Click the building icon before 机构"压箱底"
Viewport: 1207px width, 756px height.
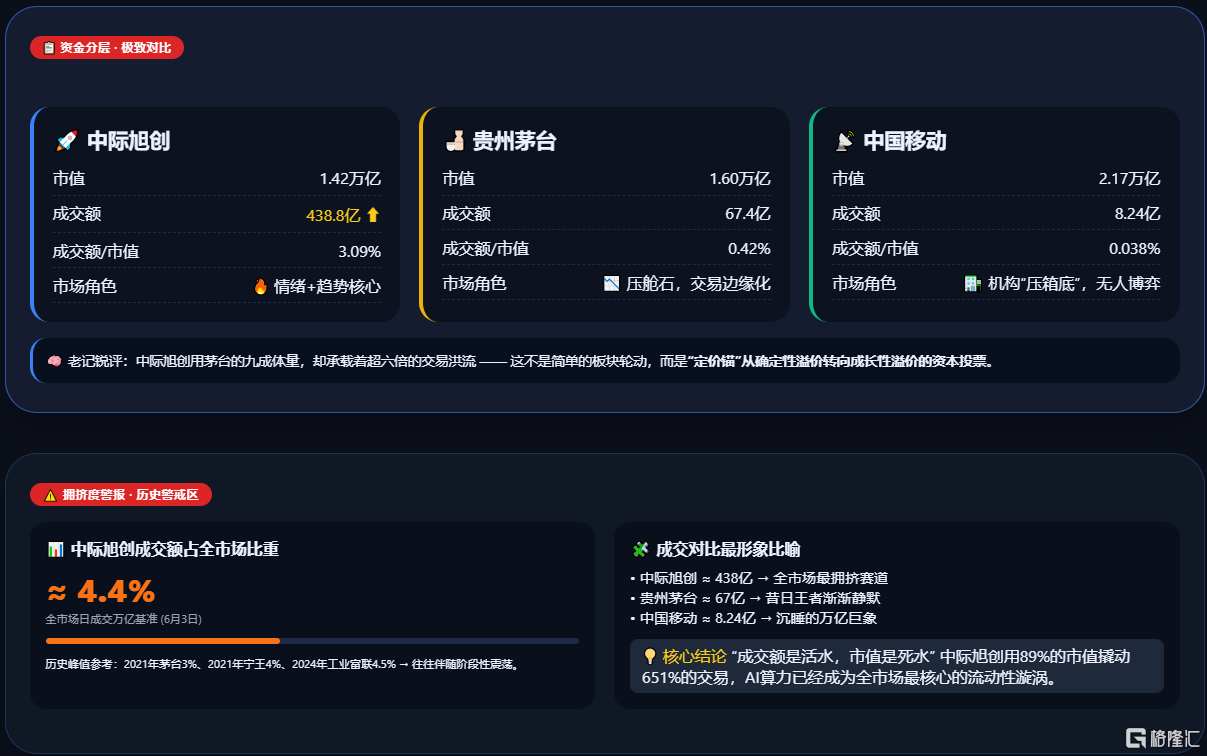tap(972, 283)
